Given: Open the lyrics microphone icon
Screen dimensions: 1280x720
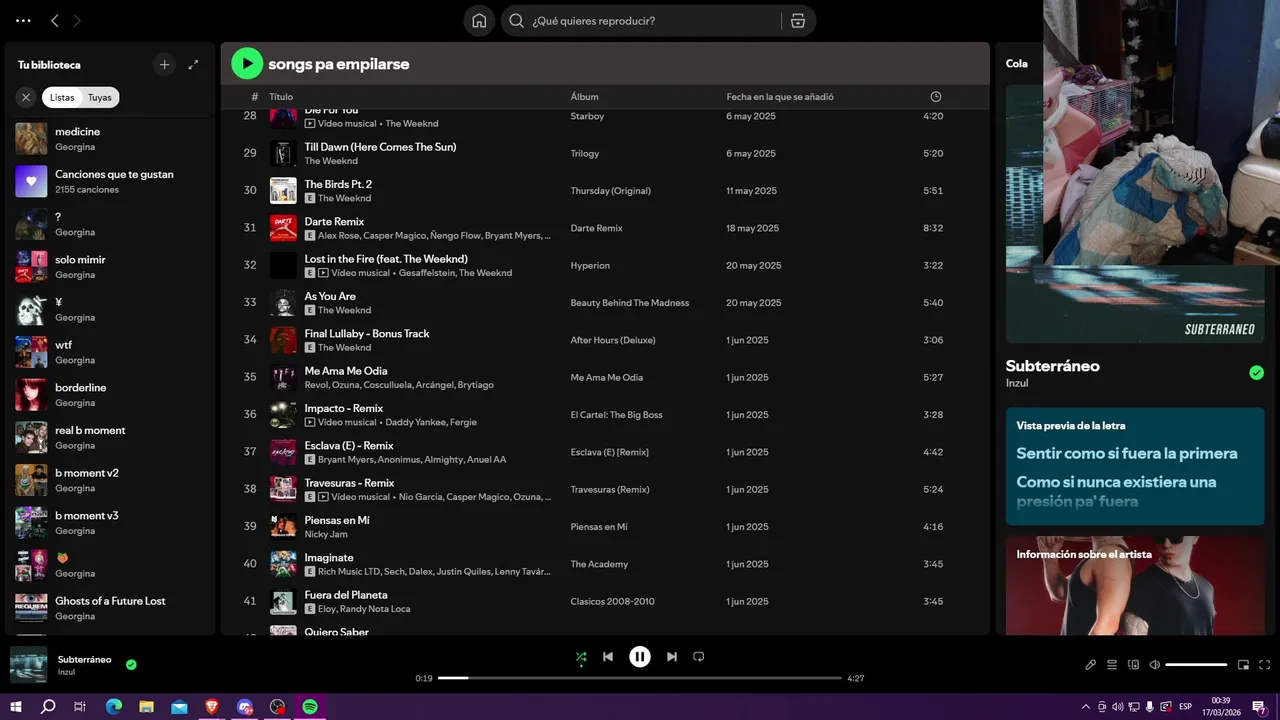Looking at the screenshot, I should click(1091, 664).
